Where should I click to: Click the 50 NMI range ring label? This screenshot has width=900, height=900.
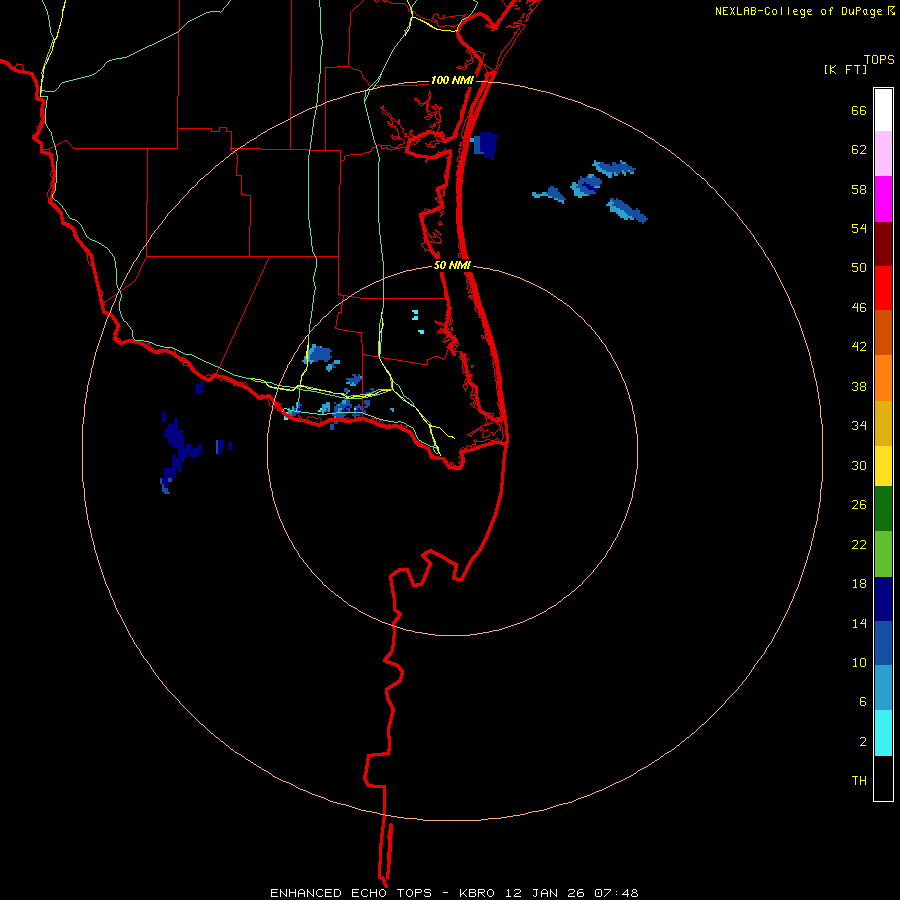pyautogui.click(x=452, y=265)
